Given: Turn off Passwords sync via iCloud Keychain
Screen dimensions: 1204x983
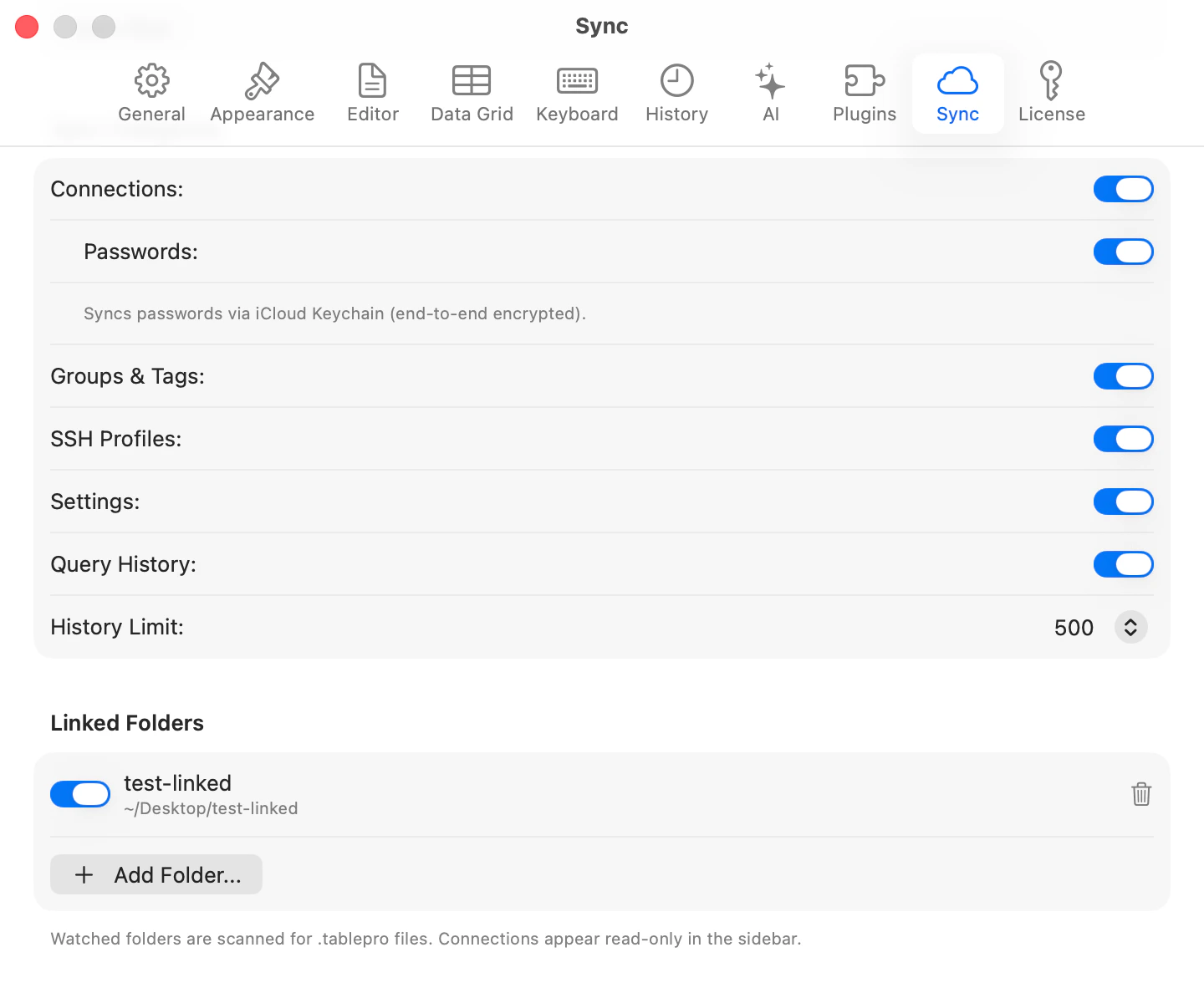Looking at the screenshot, I should click(x=1123, y=252).
